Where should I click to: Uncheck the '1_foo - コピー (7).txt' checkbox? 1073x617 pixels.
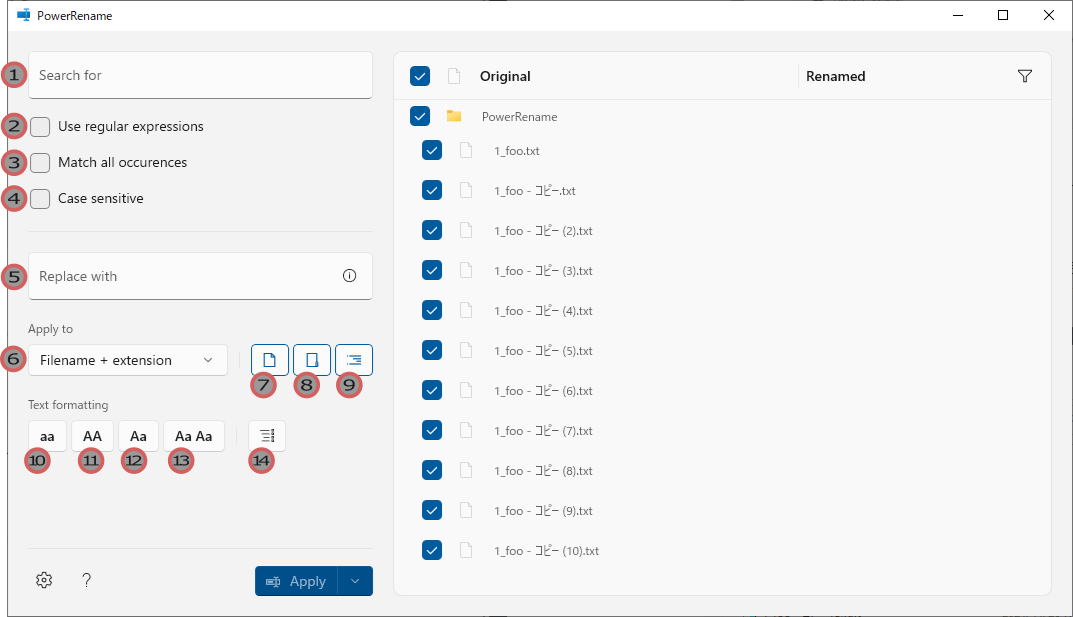[x=432, y=430]
